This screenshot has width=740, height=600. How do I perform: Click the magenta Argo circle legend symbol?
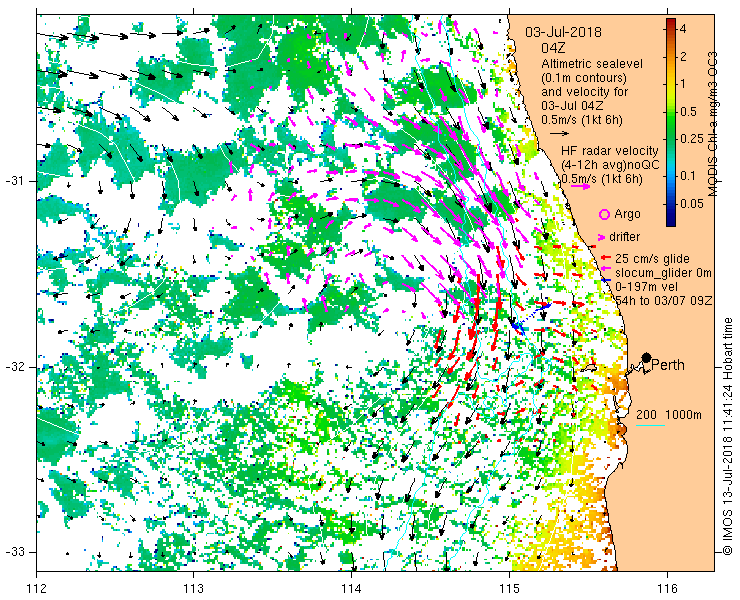pos(604,214)
